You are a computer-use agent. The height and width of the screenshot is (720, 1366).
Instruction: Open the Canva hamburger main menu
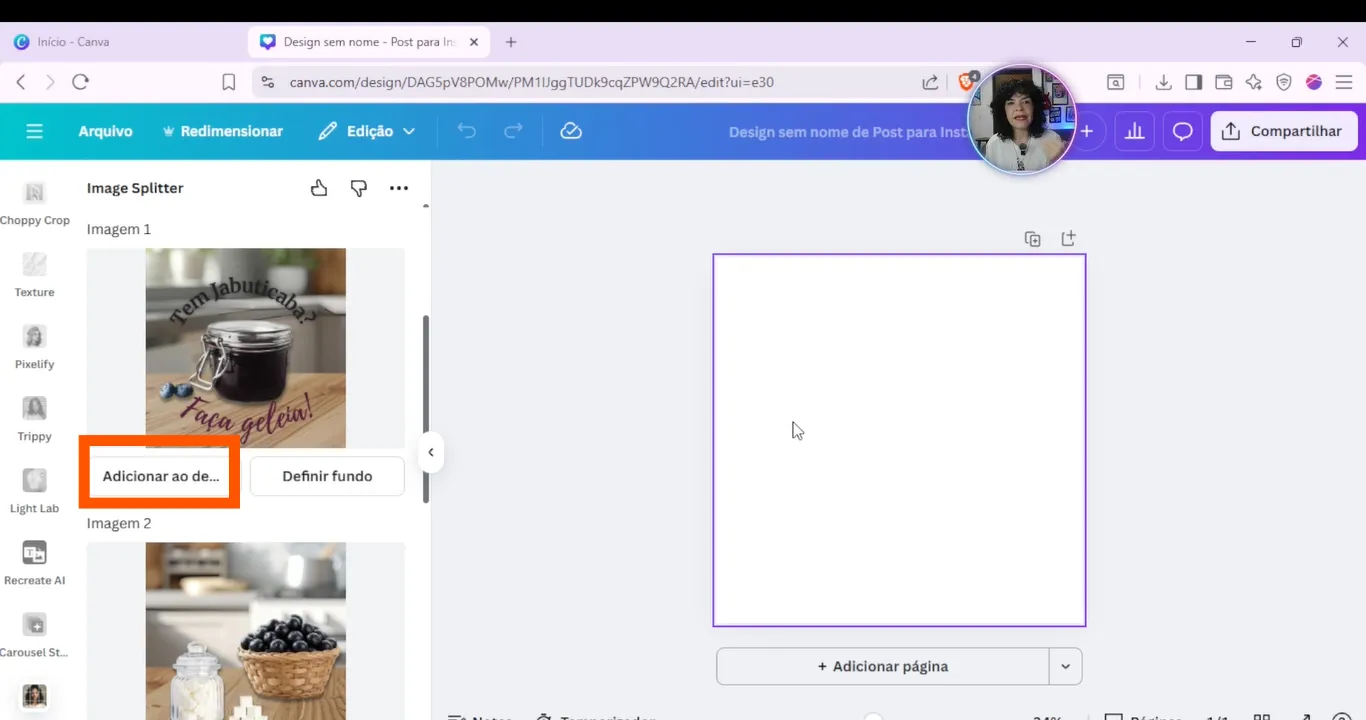click(x=35, y=131)
